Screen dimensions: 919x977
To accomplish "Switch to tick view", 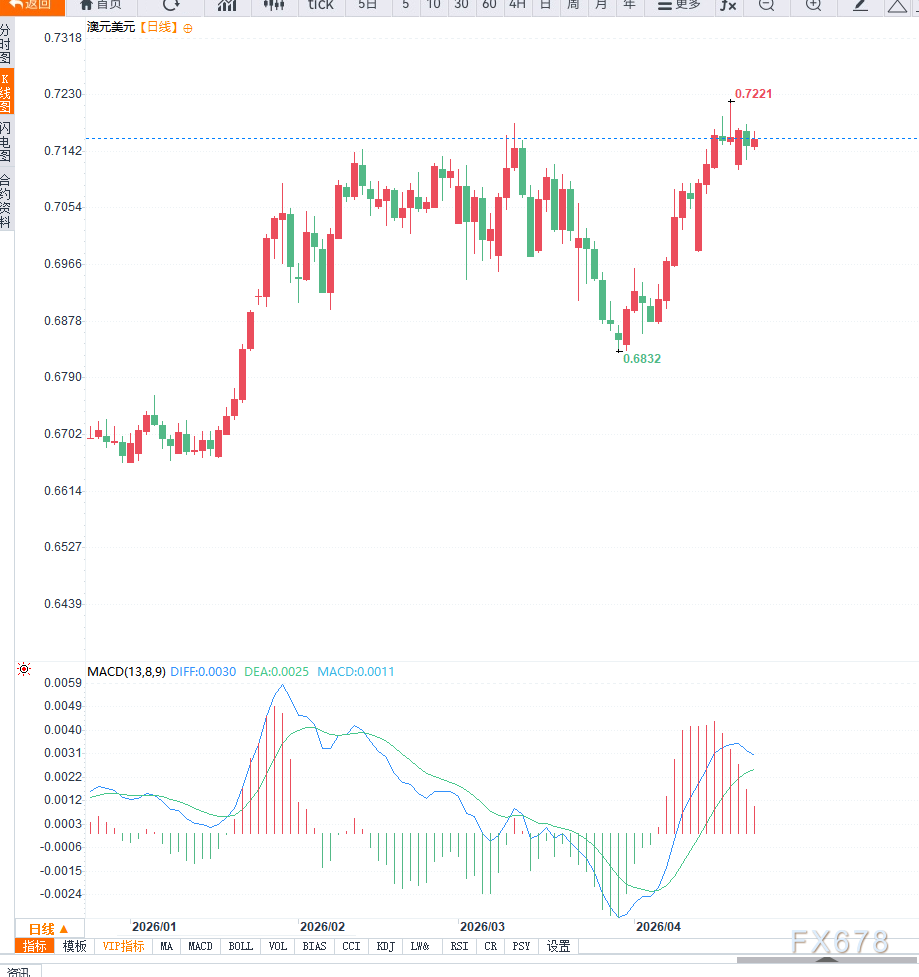I will click(x=320, y=5).
